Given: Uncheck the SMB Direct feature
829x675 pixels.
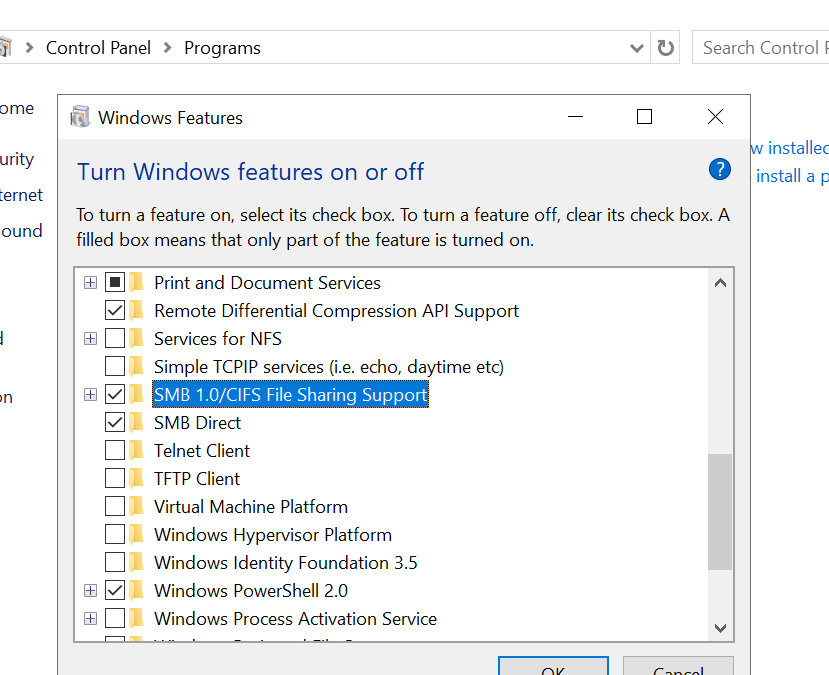Looking at the screenshot, I should point(113,422).
